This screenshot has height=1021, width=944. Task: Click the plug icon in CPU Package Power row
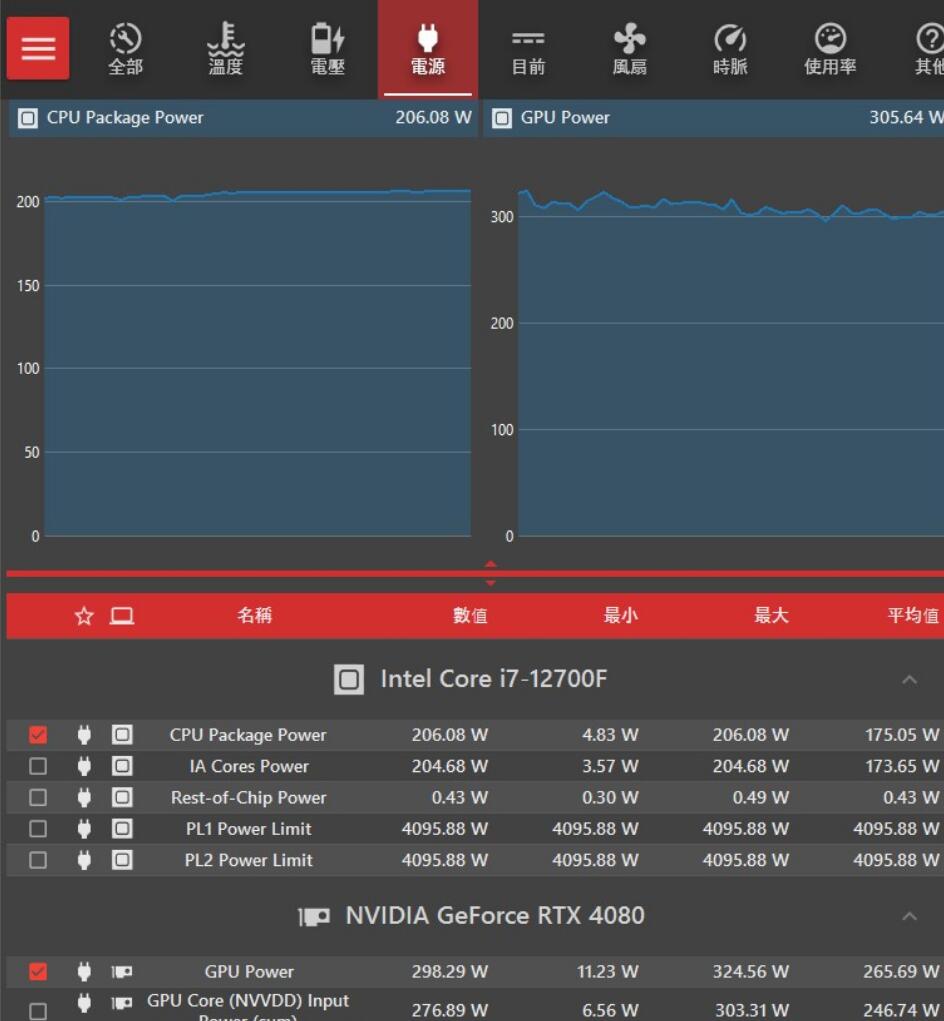84,735
